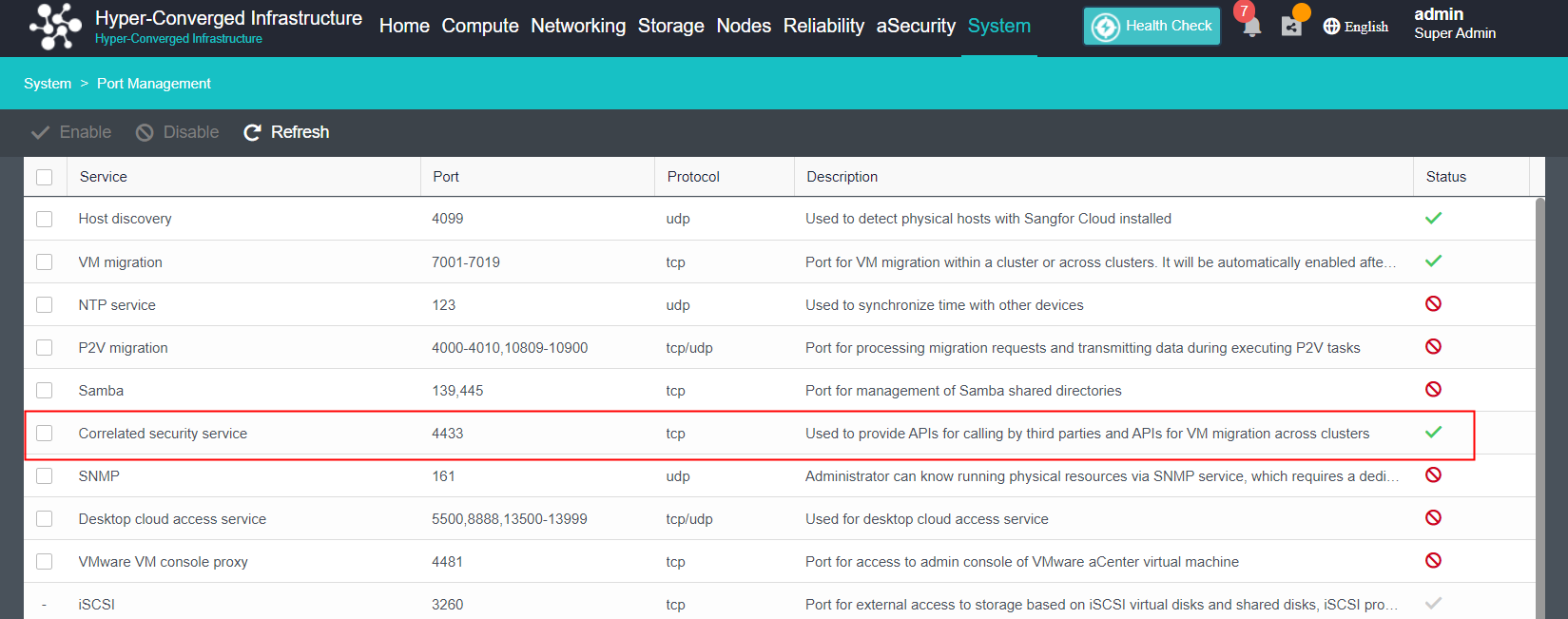Screen dimensions: 1568x619
Task: Sort by the Port column header
Action: [x=446, y=177]
